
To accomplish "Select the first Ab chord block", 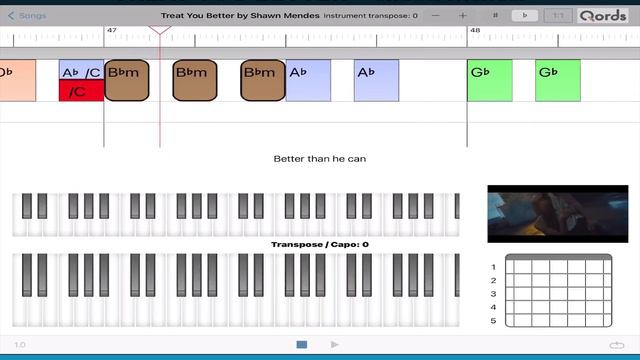I will (x=308, y=80).
